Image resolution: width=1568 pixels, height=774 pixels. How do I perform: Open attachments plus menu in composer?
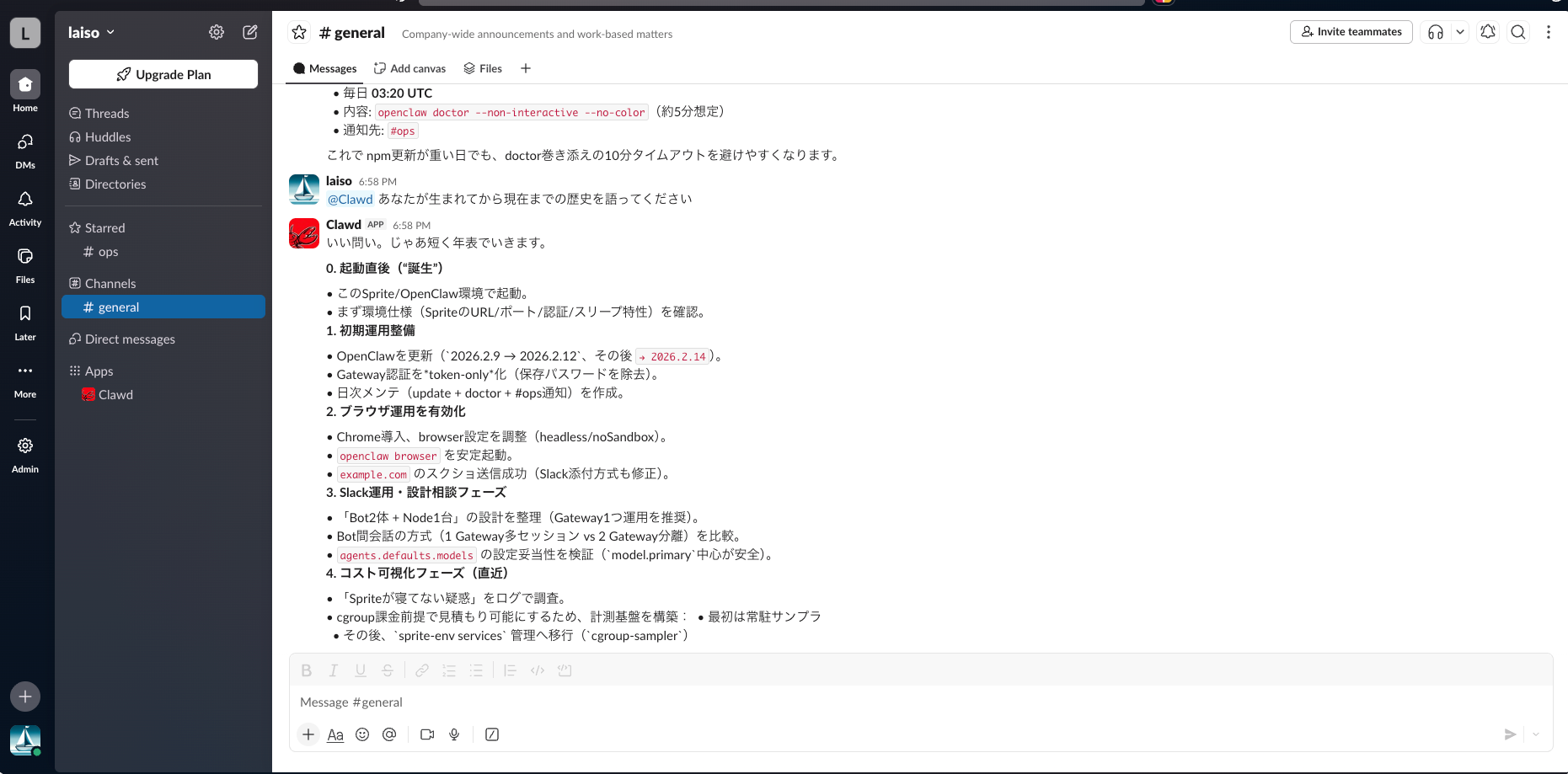click(308, 734)
